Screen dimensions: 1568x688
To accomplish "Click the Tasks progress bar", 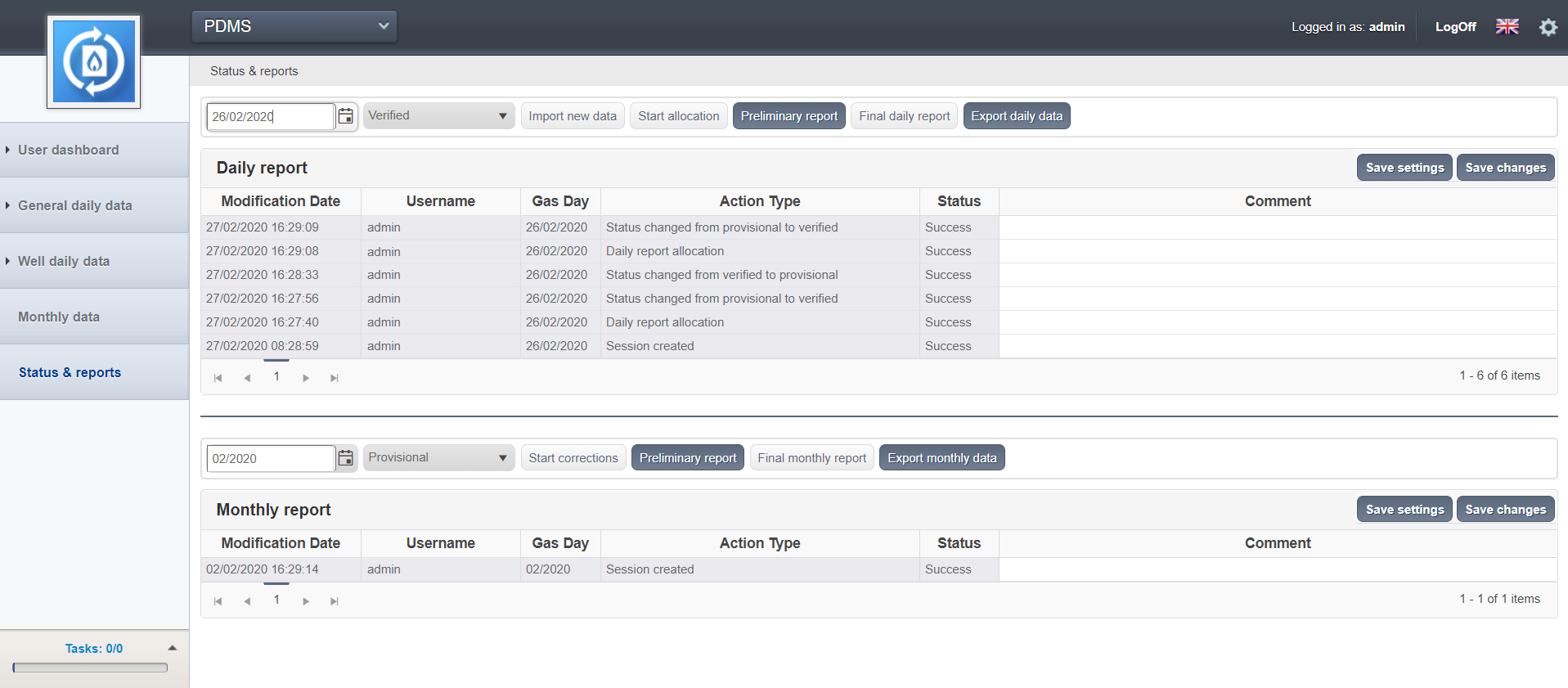I will [x=90, y=668].
